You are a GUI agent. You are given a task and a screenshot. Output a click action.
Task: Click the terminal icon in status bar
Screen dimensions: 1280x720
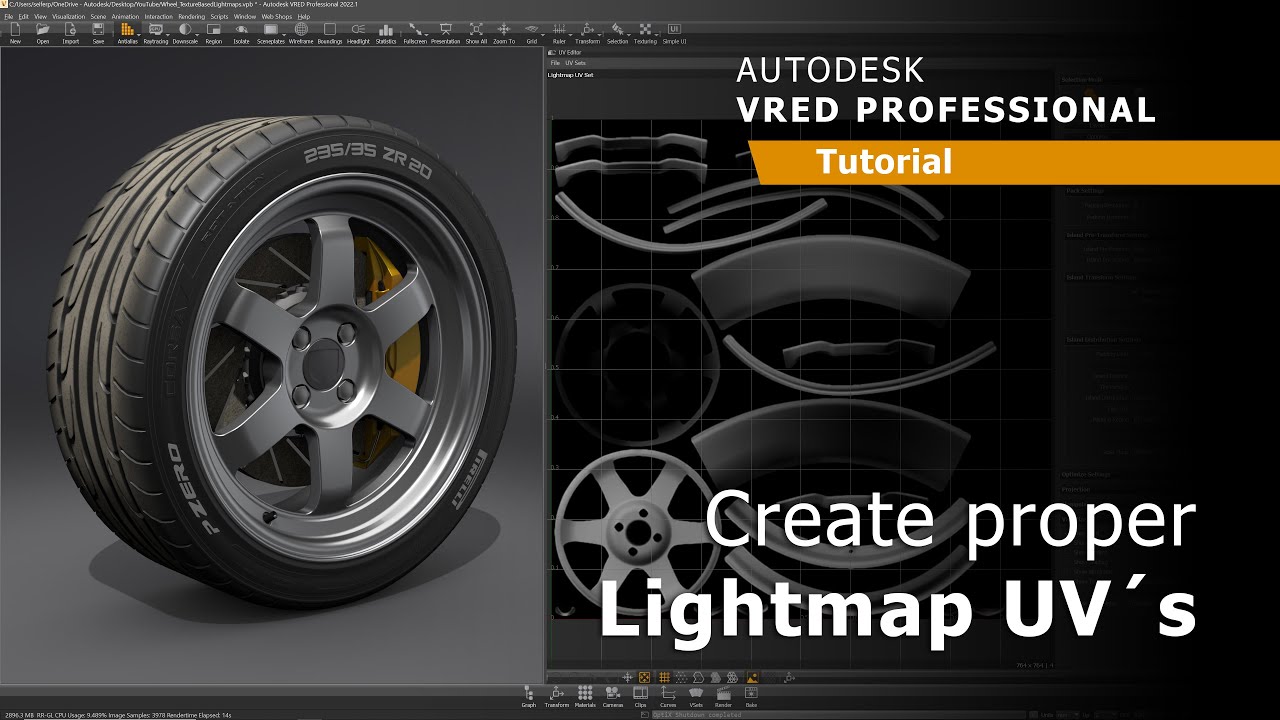[x=645, y=715]
